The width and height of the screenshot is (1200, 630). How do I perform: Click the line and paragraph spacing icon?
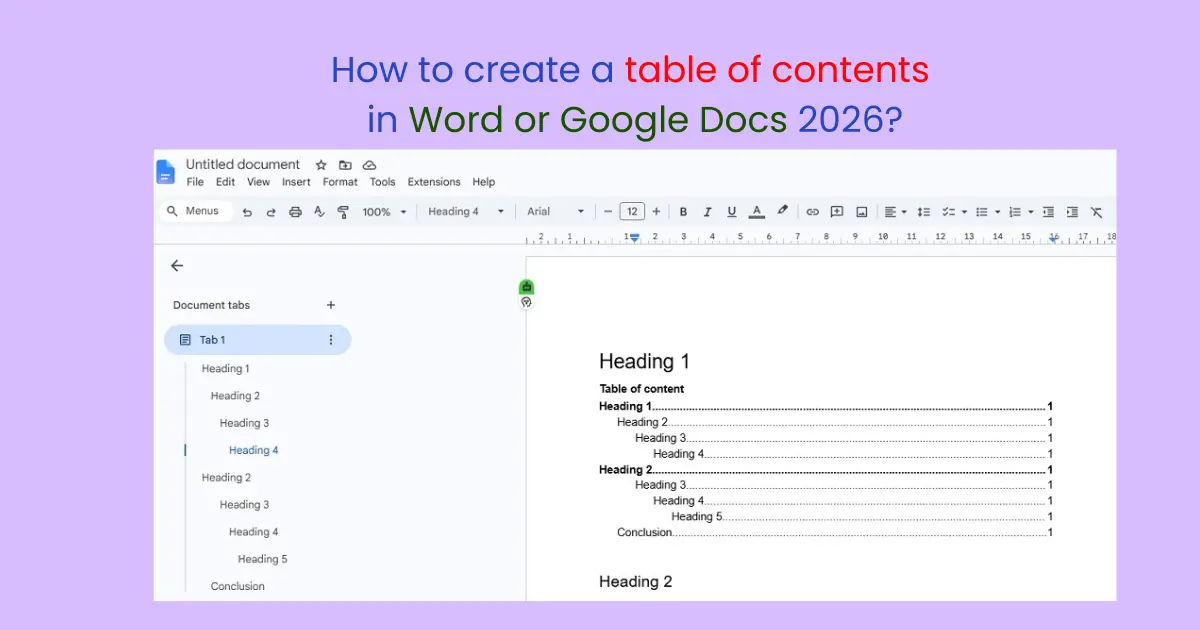click(x=924, y=212)
